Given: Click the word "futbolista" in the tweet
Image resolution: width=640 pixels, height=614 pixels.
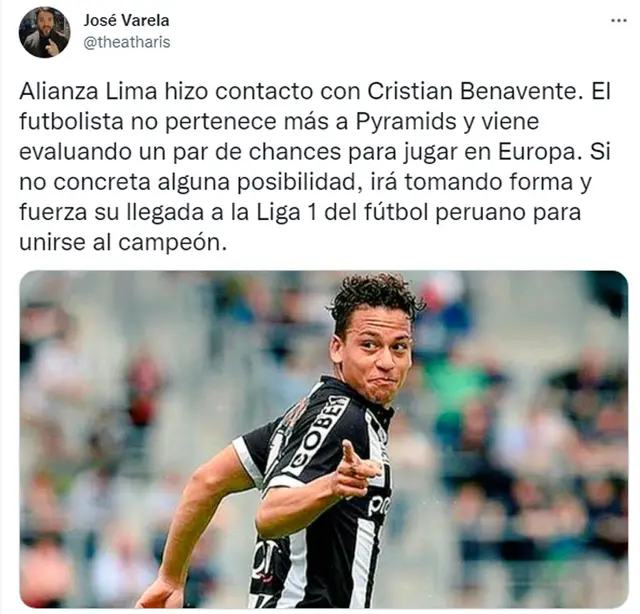Looking at the screenshot, I should (71, 122).
